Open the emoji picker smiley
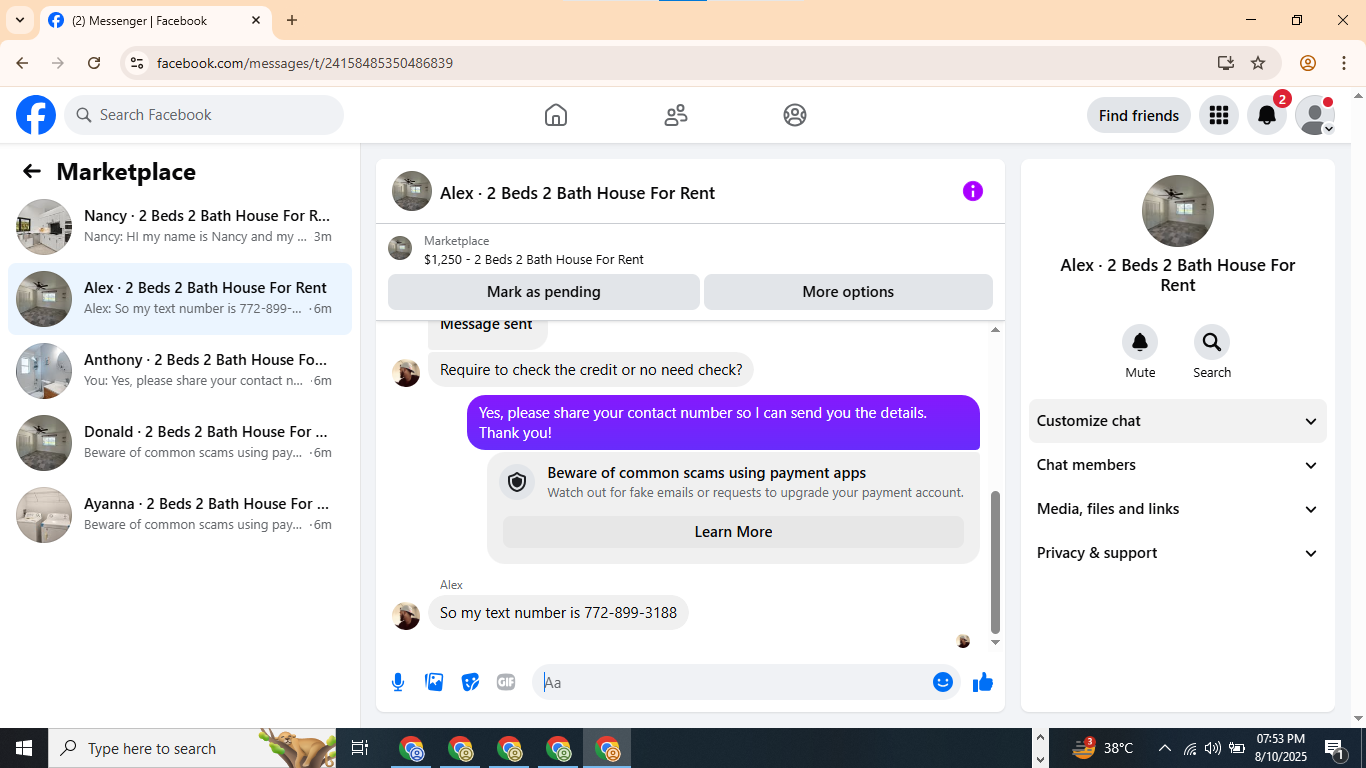Viewport: 1366px width, 768px height. [x=943, y=682]
